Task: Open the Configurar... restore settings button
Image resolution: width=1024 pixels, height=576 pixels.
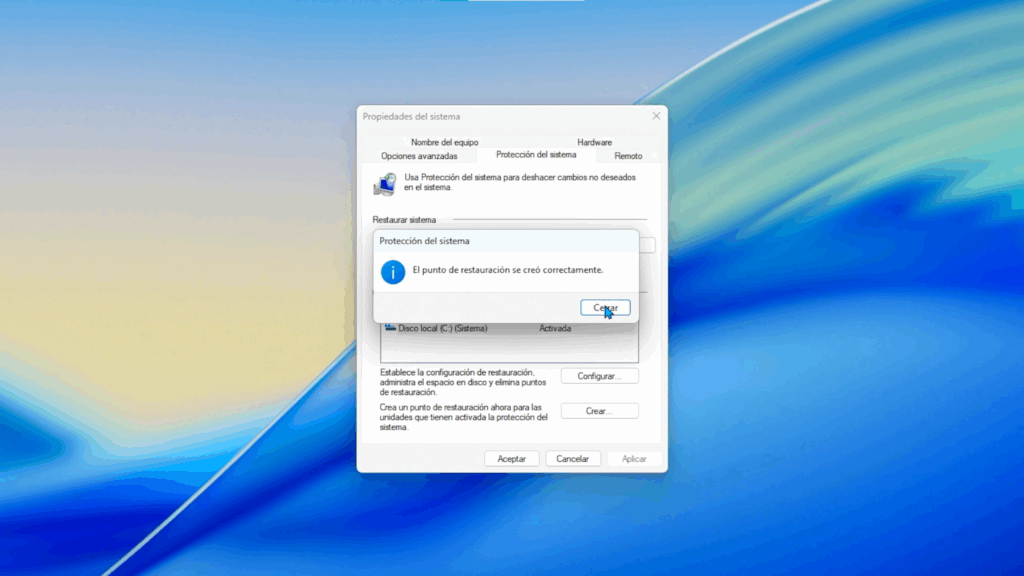Action: pos(599,376)
